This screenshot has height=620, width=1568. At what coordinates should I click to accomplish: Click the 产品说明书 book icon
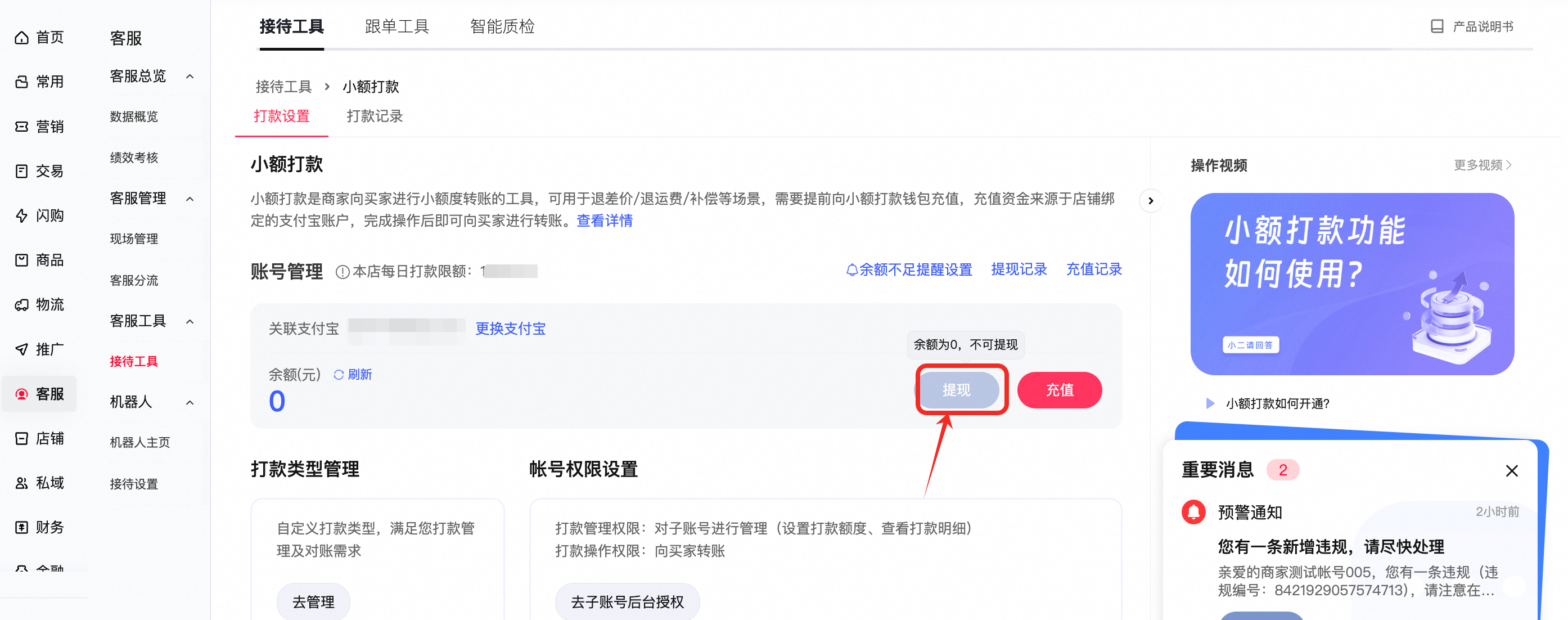pos(1437,26)
